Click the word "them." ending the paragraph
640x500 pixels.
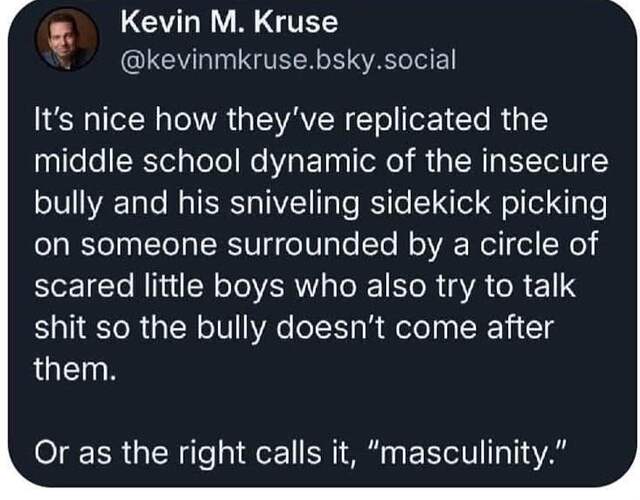[73, 369]
